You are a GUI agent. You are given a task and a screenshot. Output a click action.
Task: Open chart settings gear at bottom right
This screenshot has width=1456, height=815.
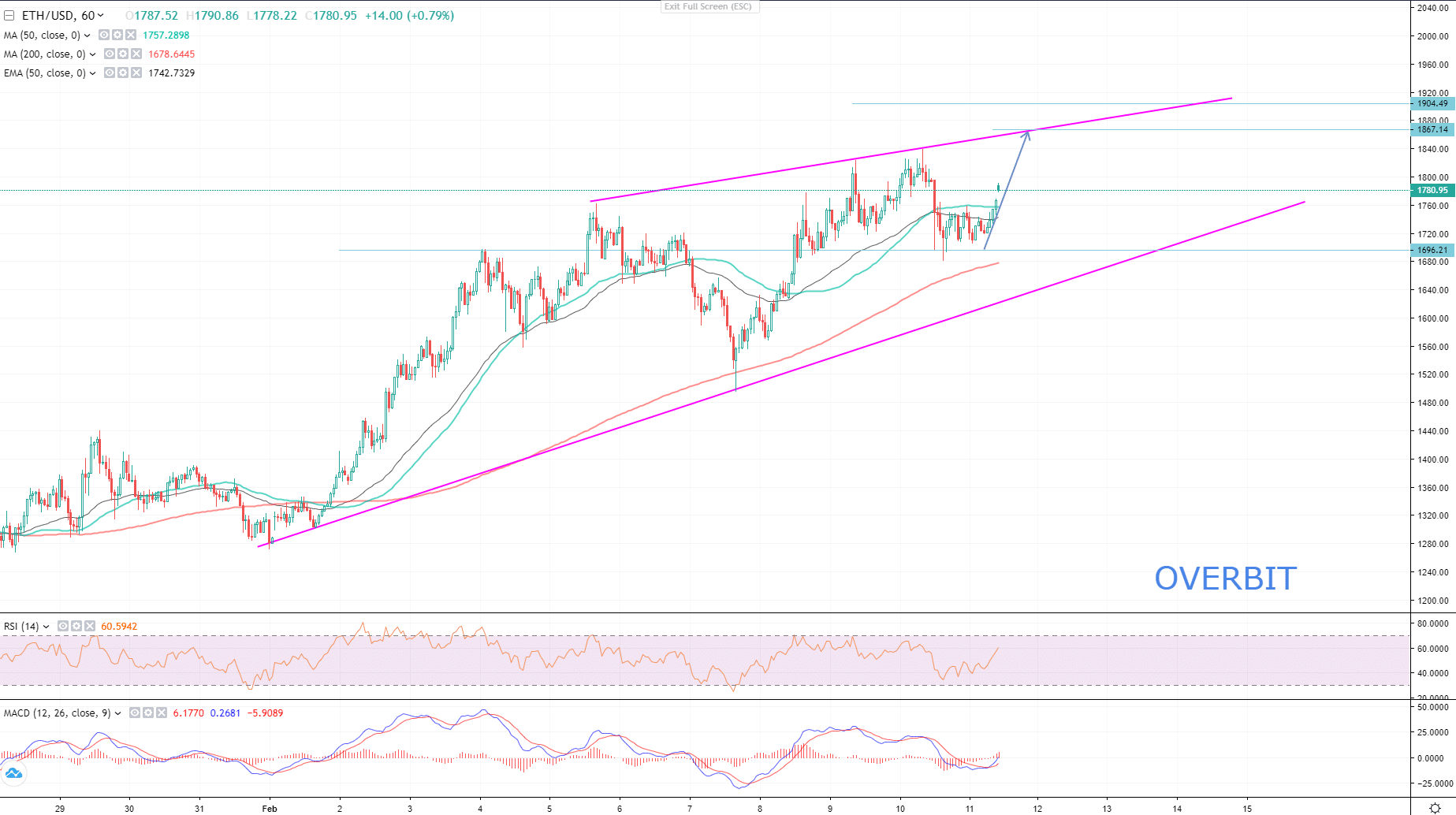pos(1436,808)
